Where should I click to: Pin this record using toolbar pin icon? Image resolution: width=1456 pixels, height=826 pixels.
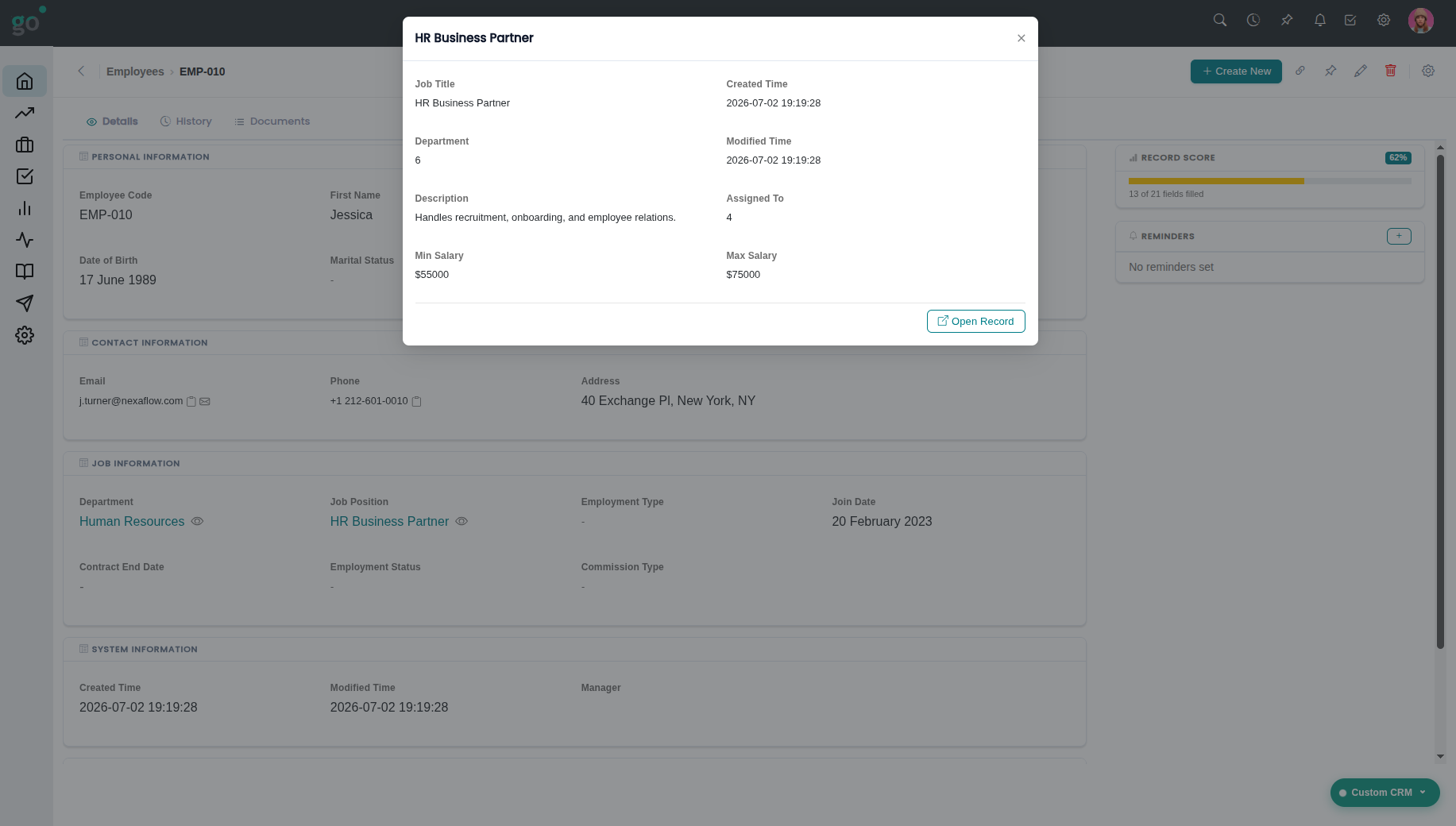click(x=1330, y=71)
